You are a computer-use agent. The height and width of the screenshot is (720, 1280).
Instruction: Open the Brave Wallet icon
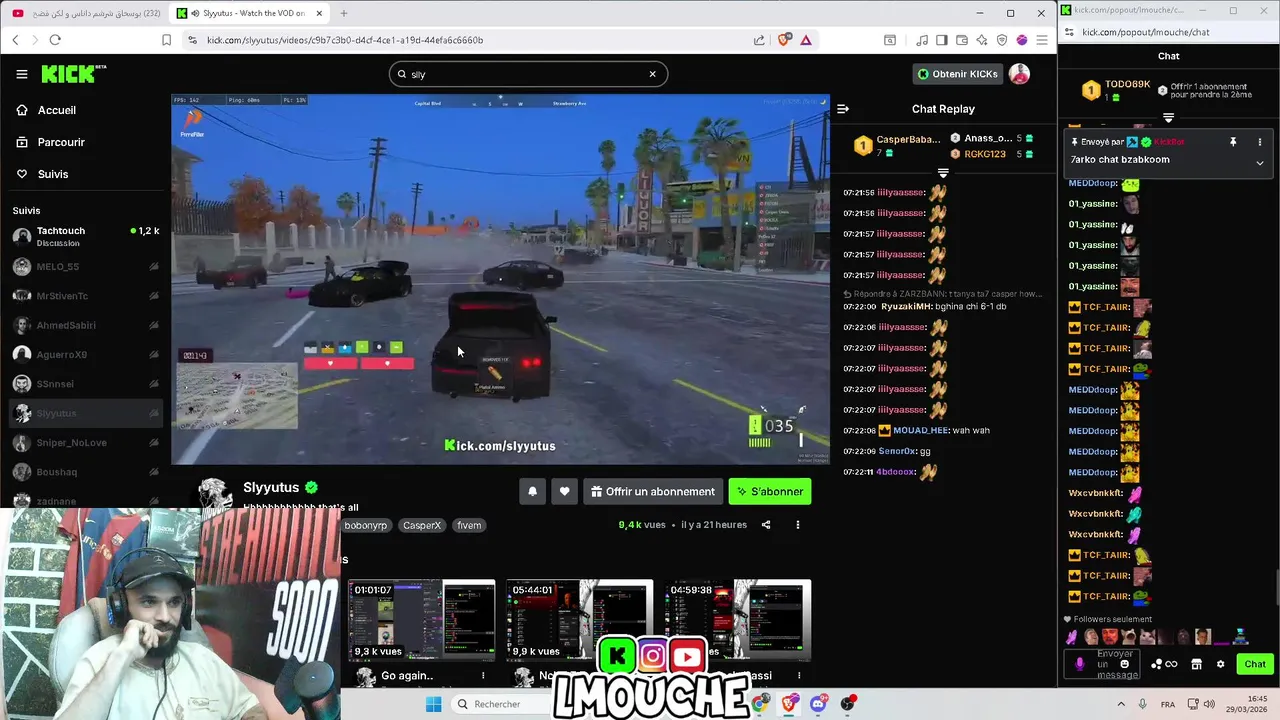[x=962, y=40]
